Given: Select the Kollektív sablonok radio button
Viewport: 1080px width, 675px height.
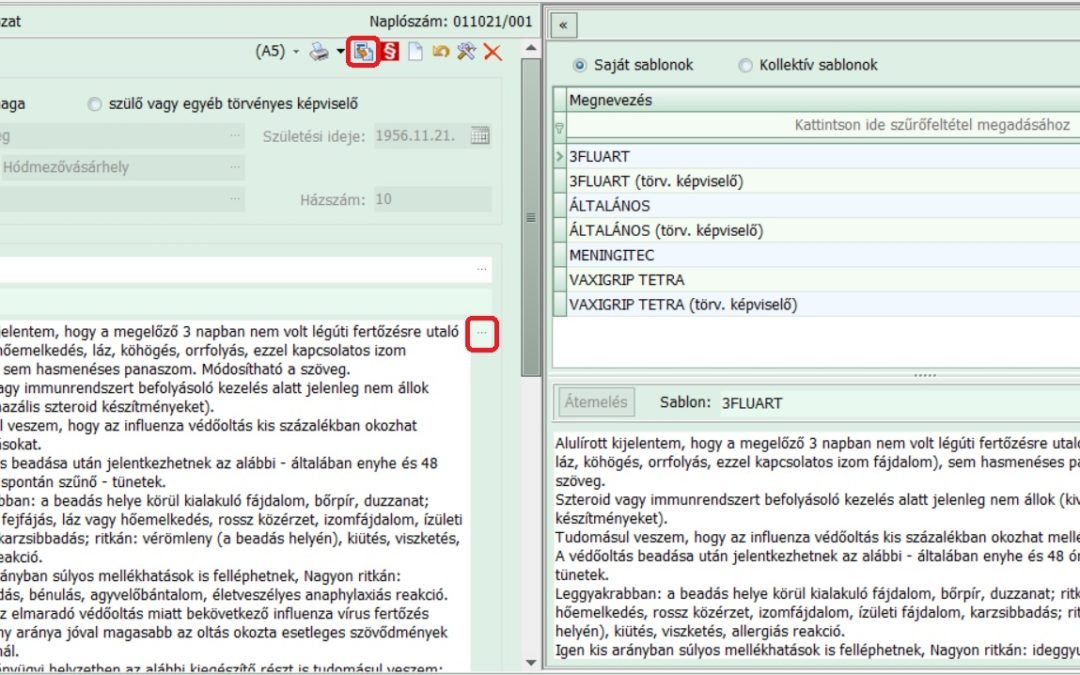Looking at the screenshot, I should (x=745, y=65).
